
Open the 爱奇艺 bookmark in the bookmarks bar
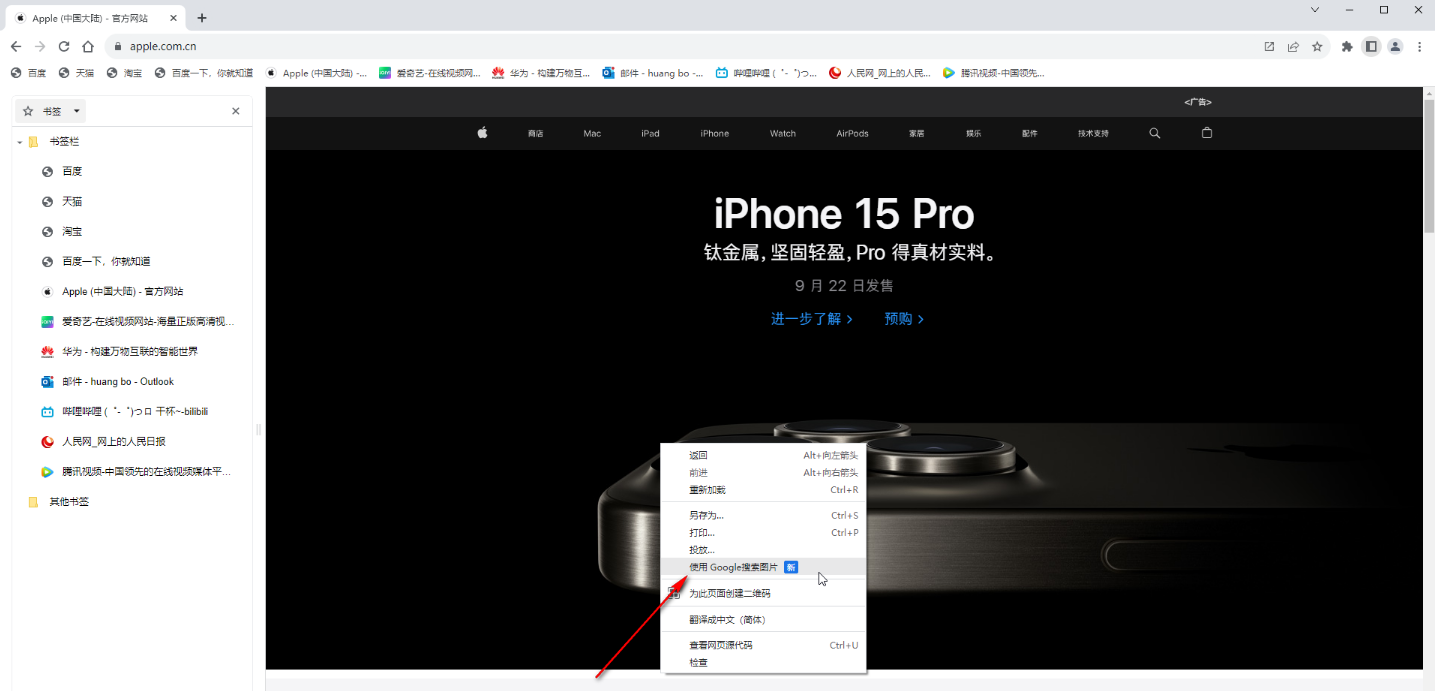click(x=431, y=73)
